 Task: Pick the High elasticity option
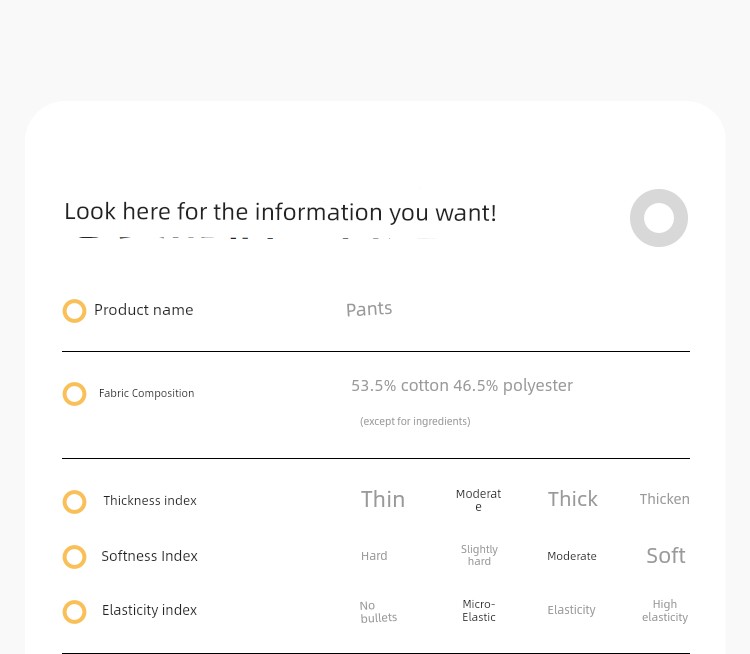665,610
